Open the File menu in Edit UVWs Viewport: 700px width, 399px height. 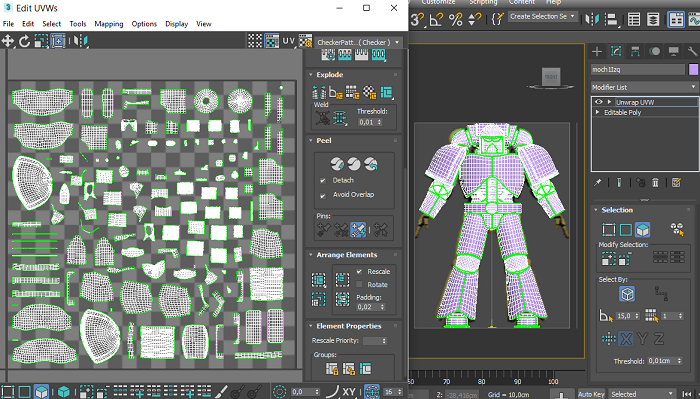coord(8,24)
